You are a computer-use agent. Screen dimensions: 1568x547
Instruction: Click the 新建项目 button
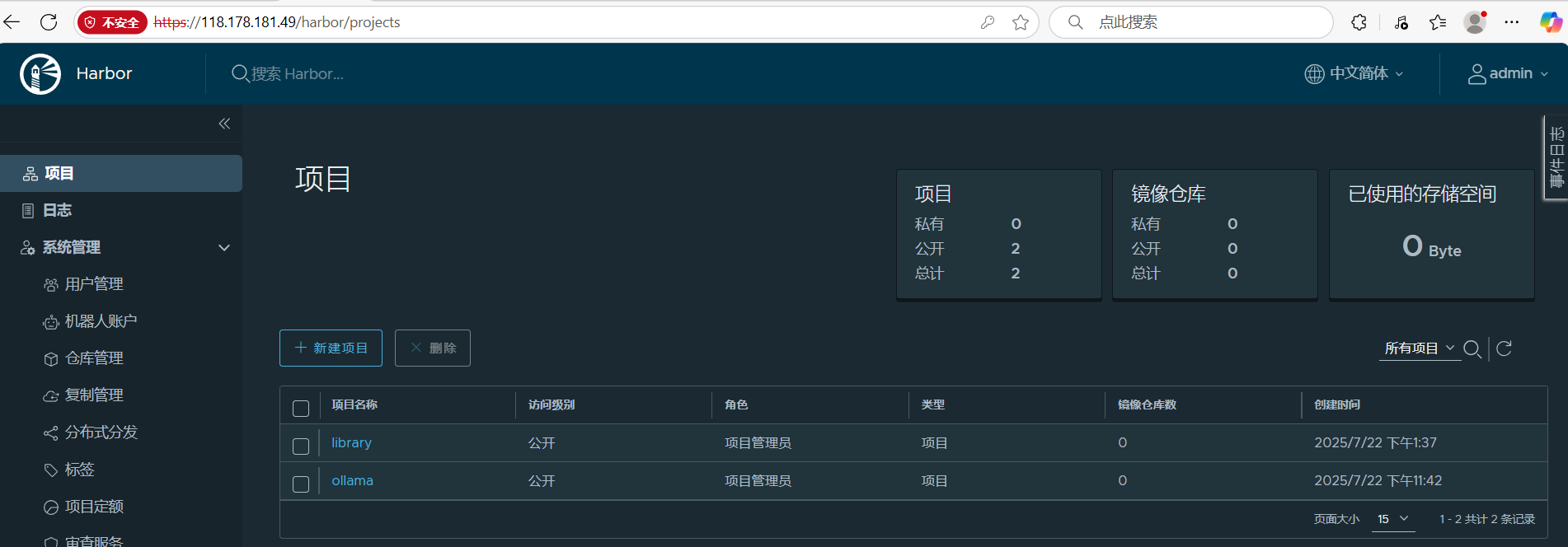tap(331, 348)
